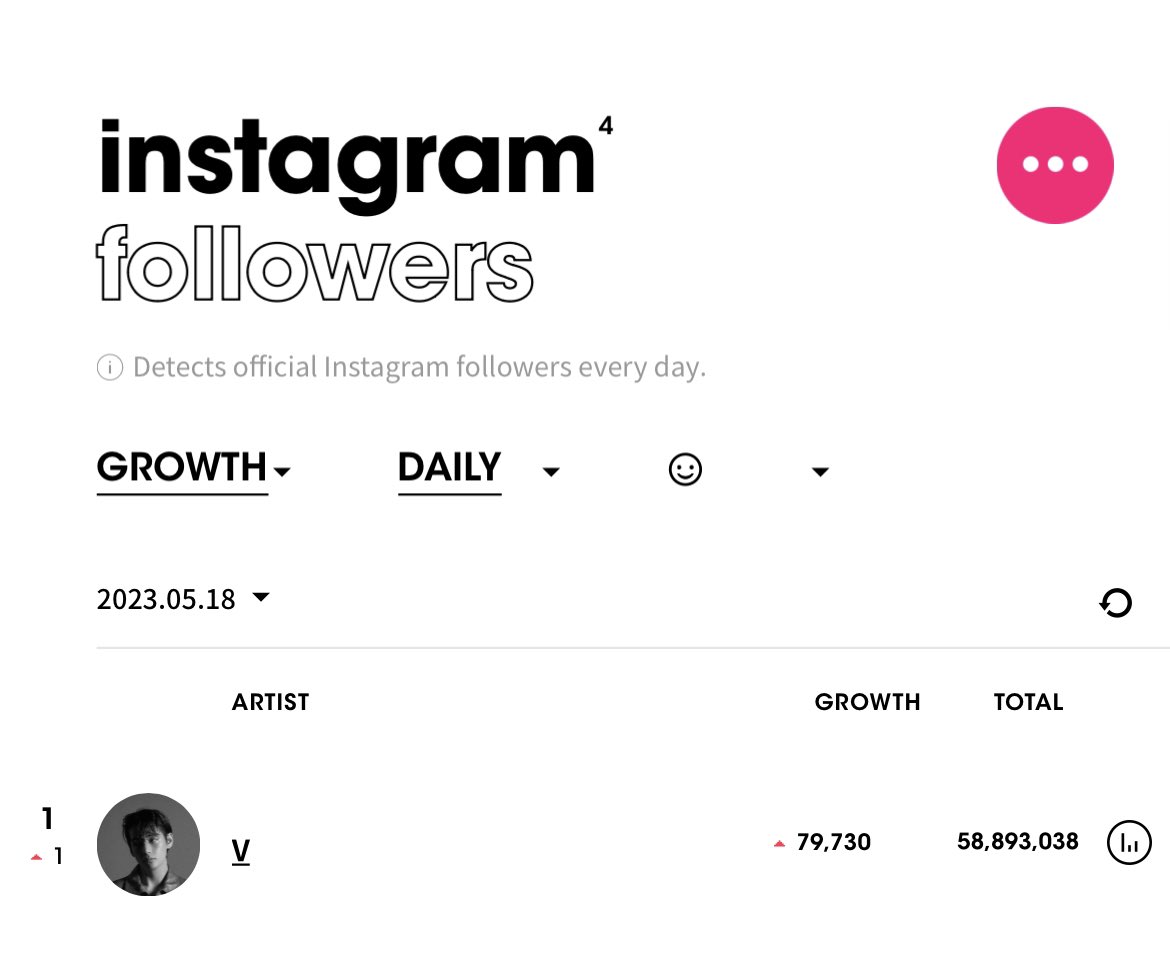The height and width of the screenshot is (964, 1170).
Task: Click the followers outlined heading
Action: [315, 263]
